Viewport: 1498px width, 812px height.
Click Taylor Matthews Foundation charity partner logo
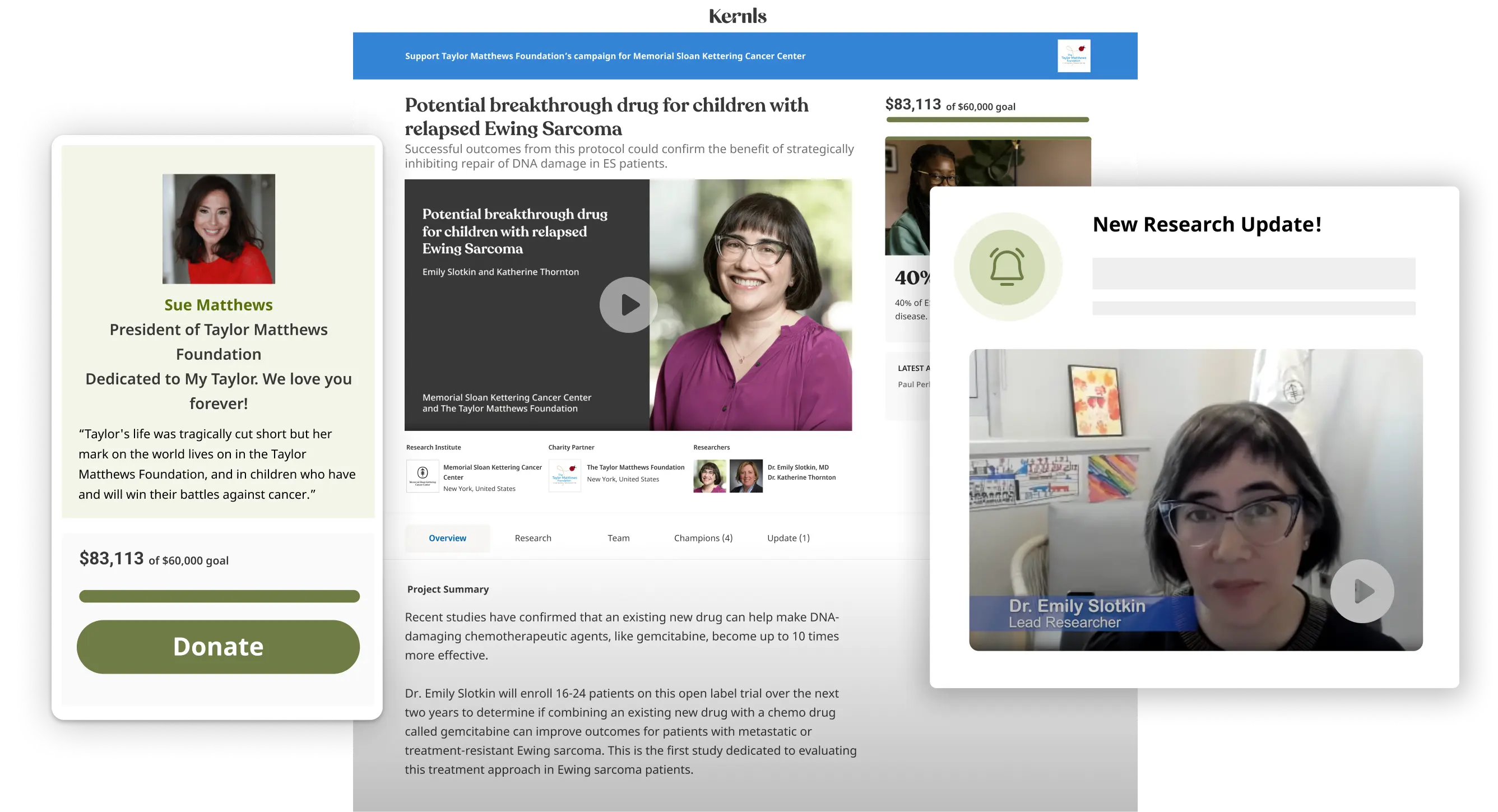click(565, 476)
